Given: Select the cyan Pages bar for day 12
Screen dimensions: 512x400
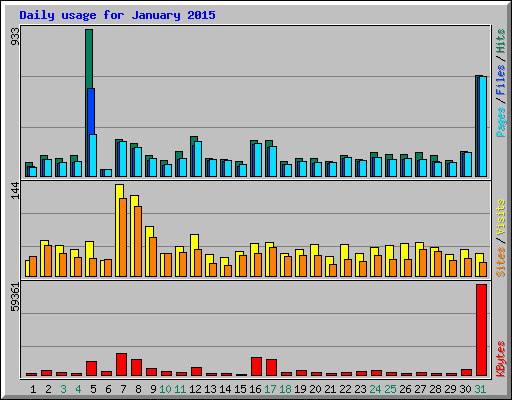Looking at the screenshot, I should [x=198, y=159].
